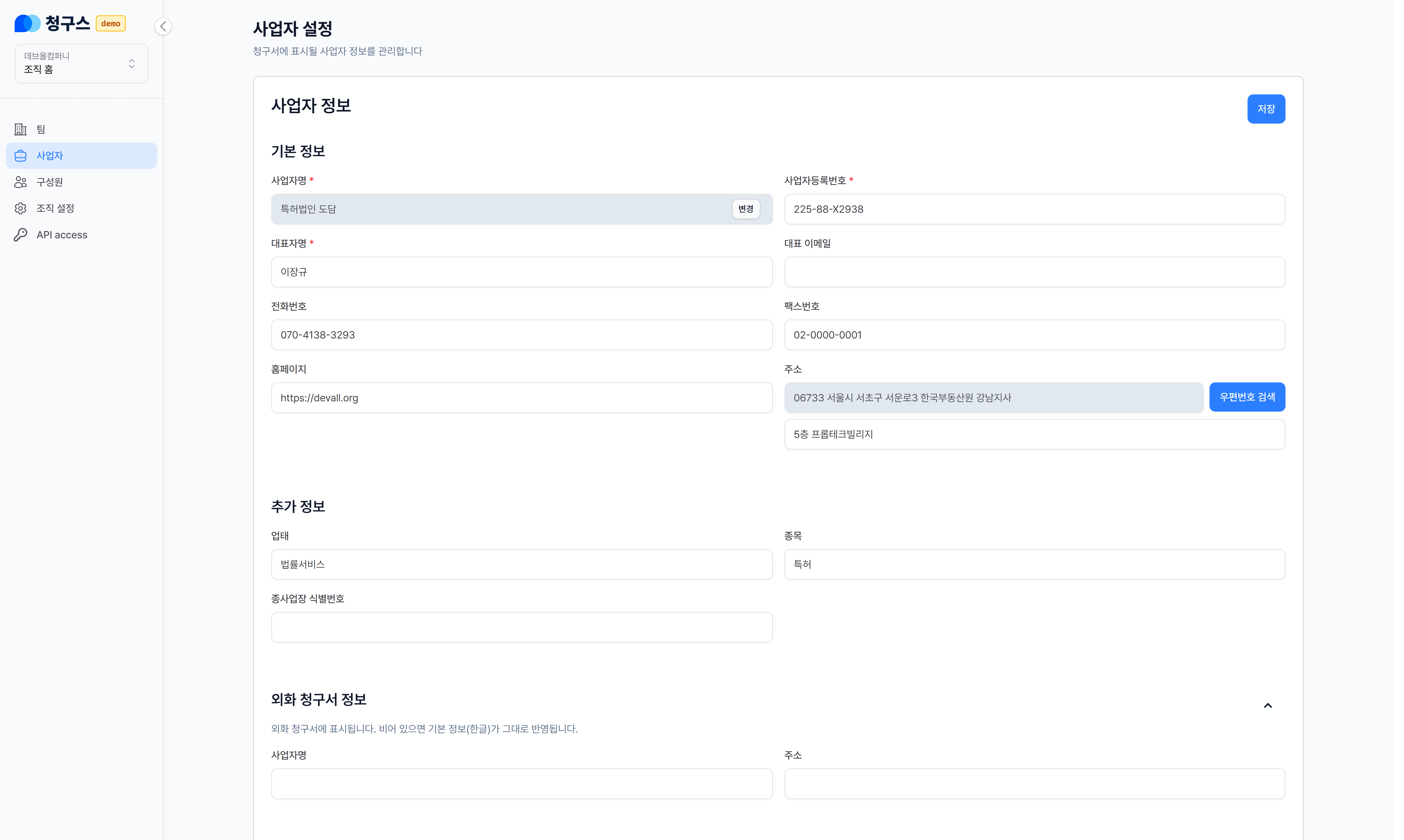Click the foreign invoice 사업자명 field
Viewport: 1404px width, 840px height.
click(521, 784)
